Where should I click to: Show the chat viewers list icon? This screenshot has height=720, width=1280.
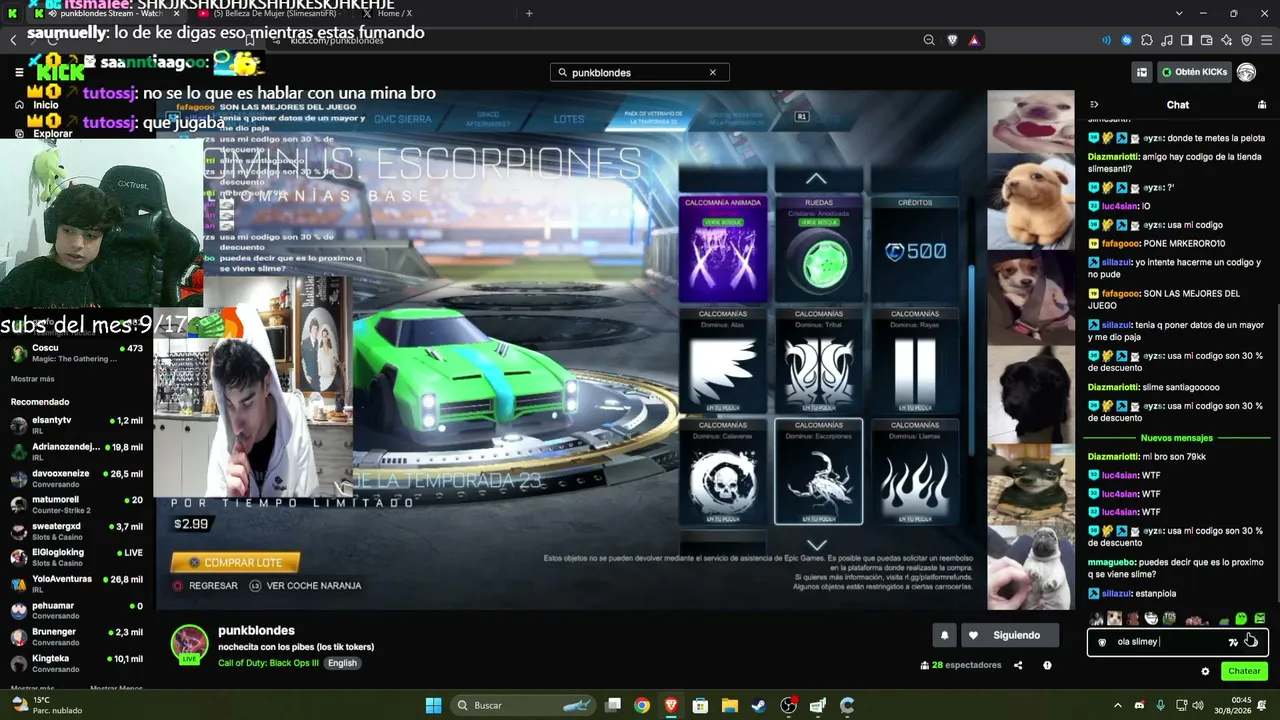tap(1262, 104)
